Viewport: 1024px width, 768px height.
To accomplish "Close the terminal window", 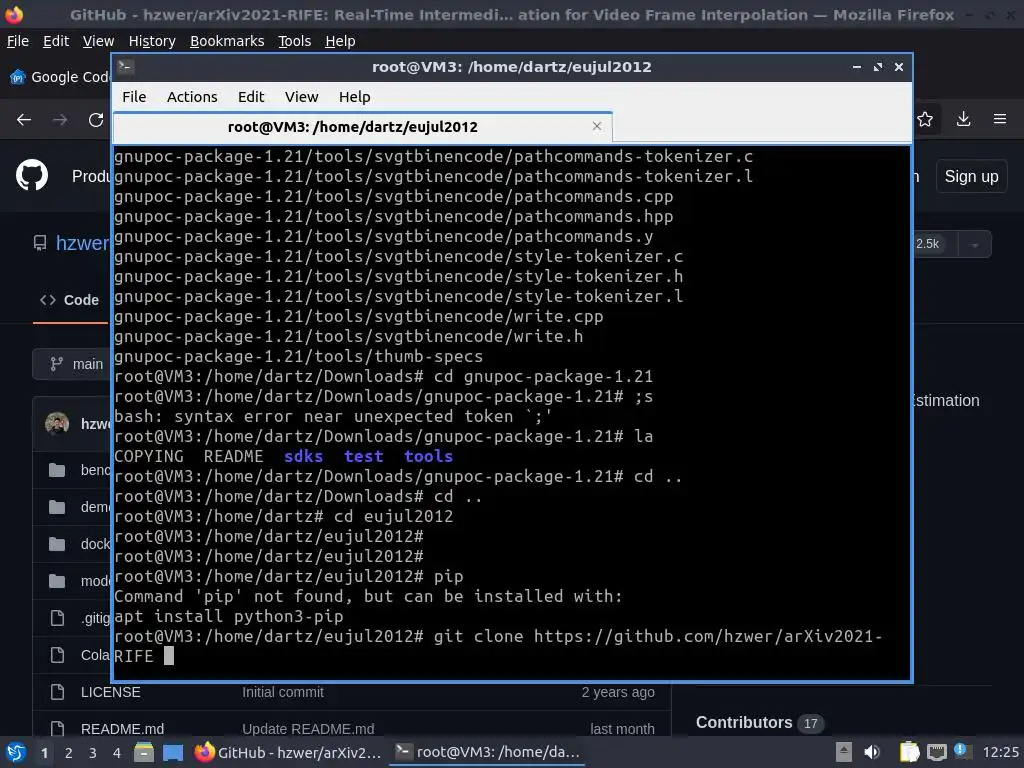I will click(899, 67).
